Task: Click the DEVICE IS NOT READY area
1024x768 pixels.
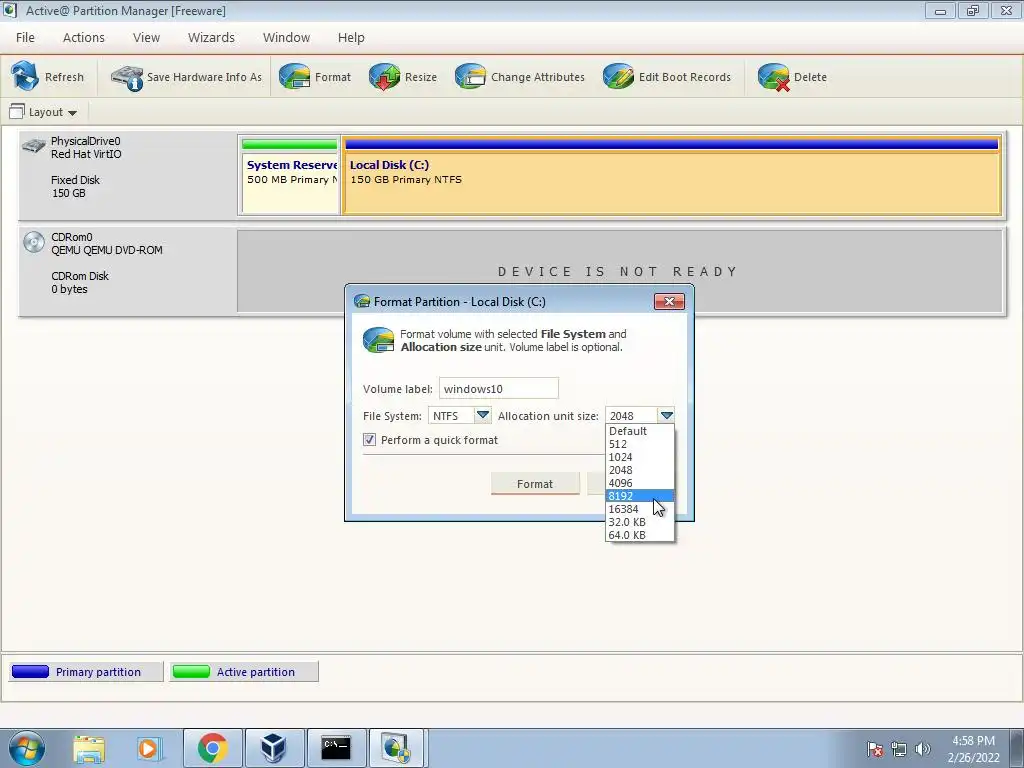Action: click(618, 271)
